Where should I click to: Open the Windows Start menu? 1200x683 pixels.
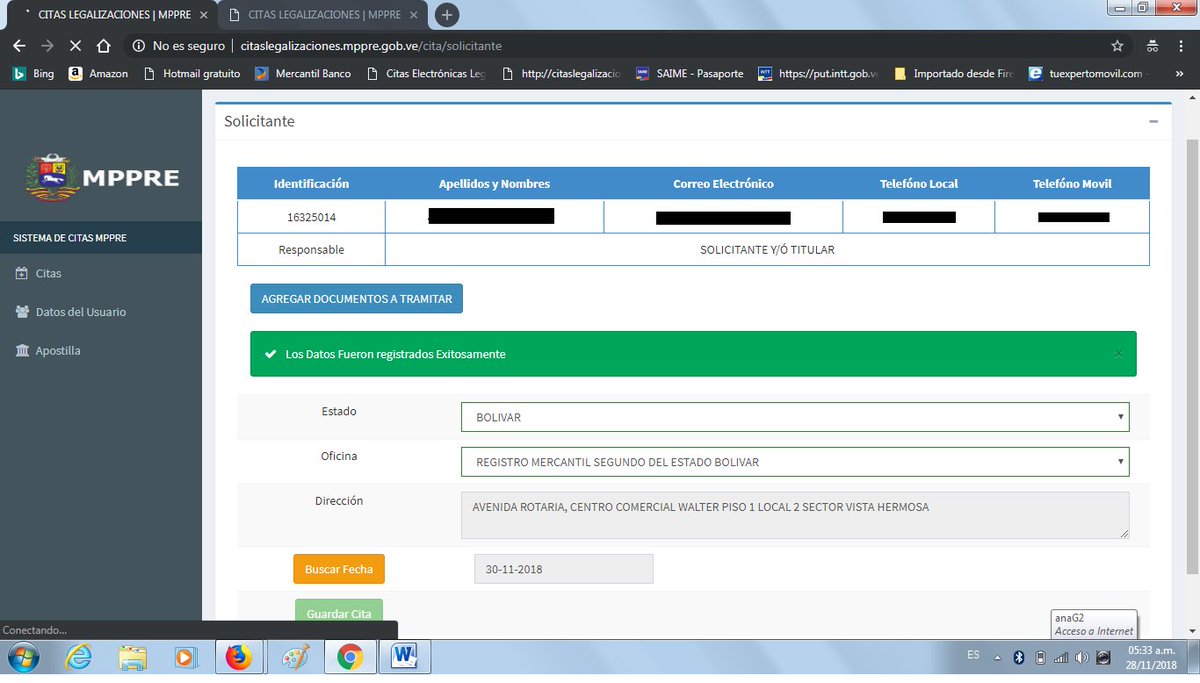click(x=22, y=657)
